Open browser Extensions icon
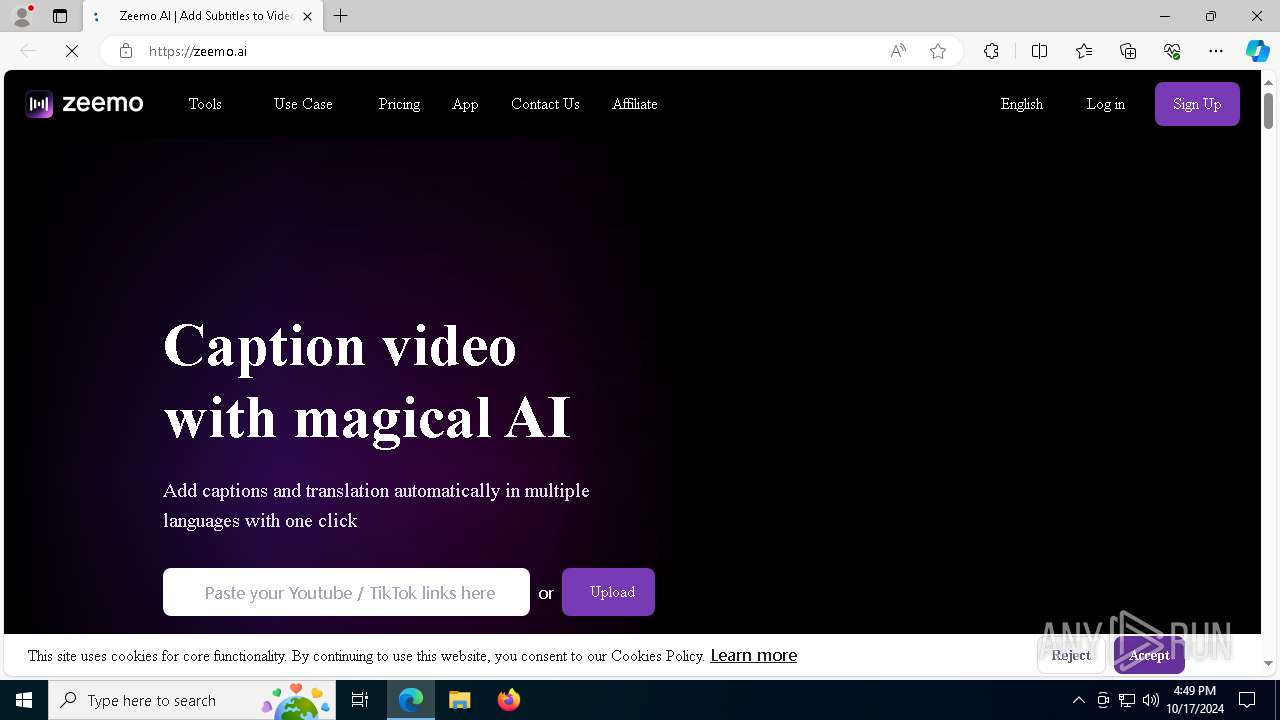The image size is (1280, 720). tap(991, 51)
